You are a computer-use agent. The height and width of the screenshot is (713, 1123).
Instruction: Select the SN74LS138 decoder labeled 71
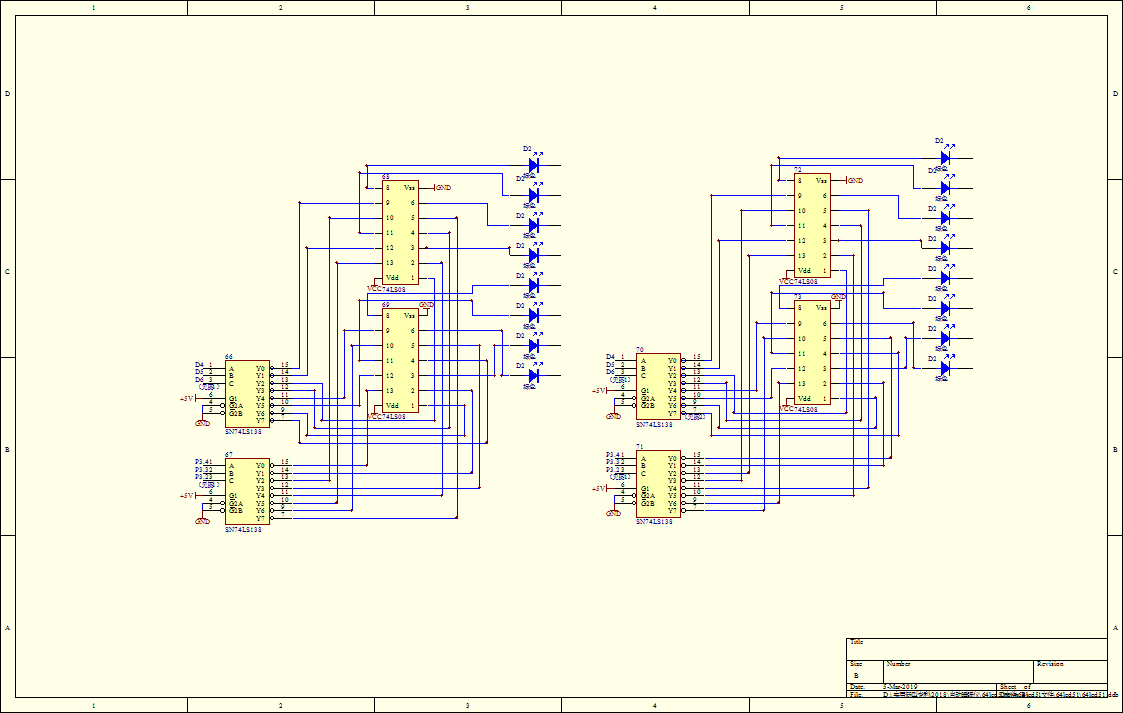coord(658,484)
